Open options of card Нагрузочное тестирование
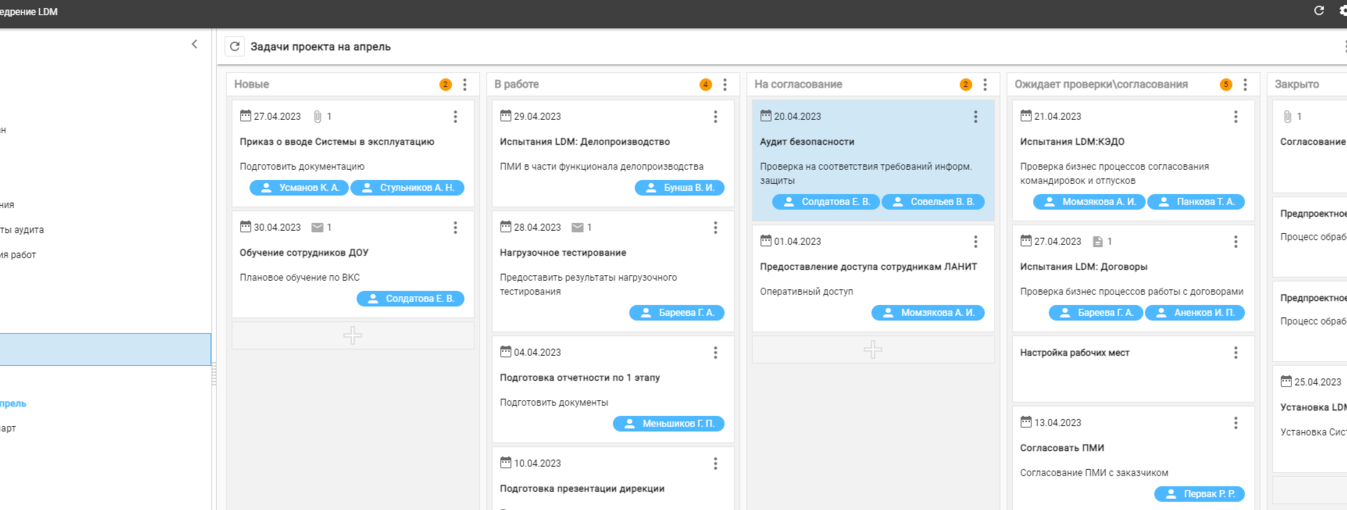Viewport: 1347px width, 510px height. [x=715, y=228]
